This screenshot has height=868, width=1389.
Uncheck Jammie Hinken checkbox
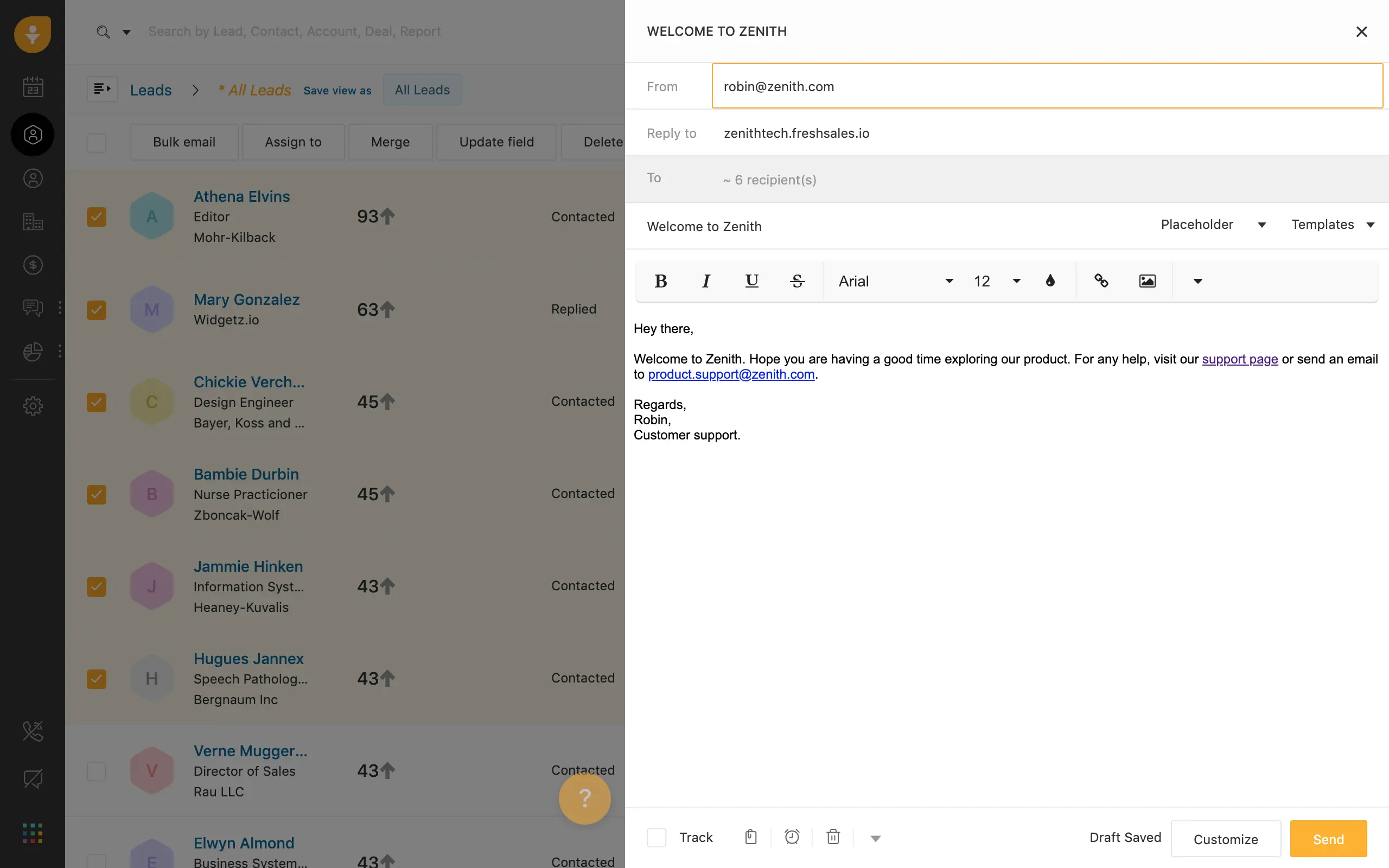97,586
